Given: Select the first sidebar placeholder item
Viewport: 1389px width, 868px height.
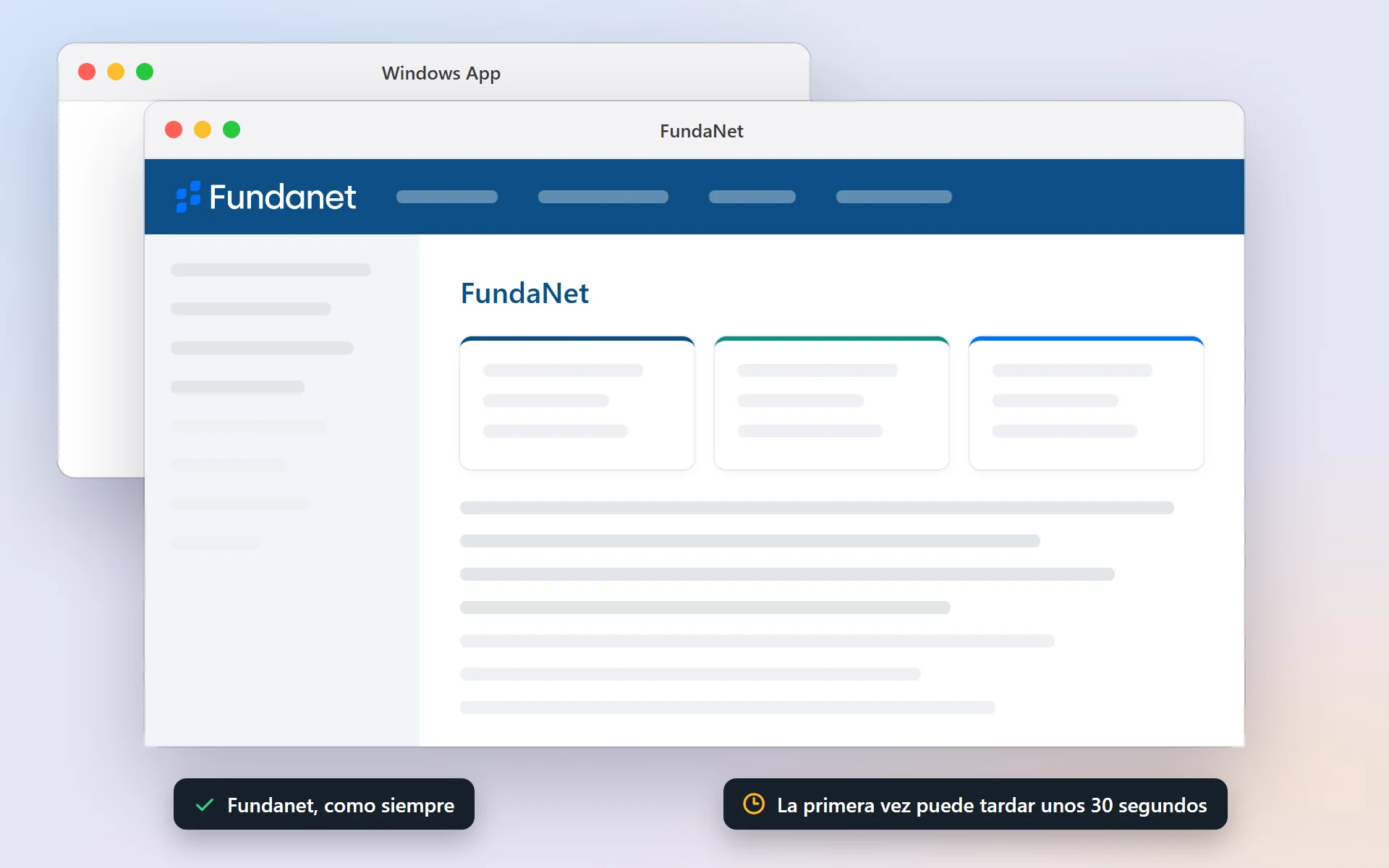Looking at the screenshot, I should [x=271, y=270].
